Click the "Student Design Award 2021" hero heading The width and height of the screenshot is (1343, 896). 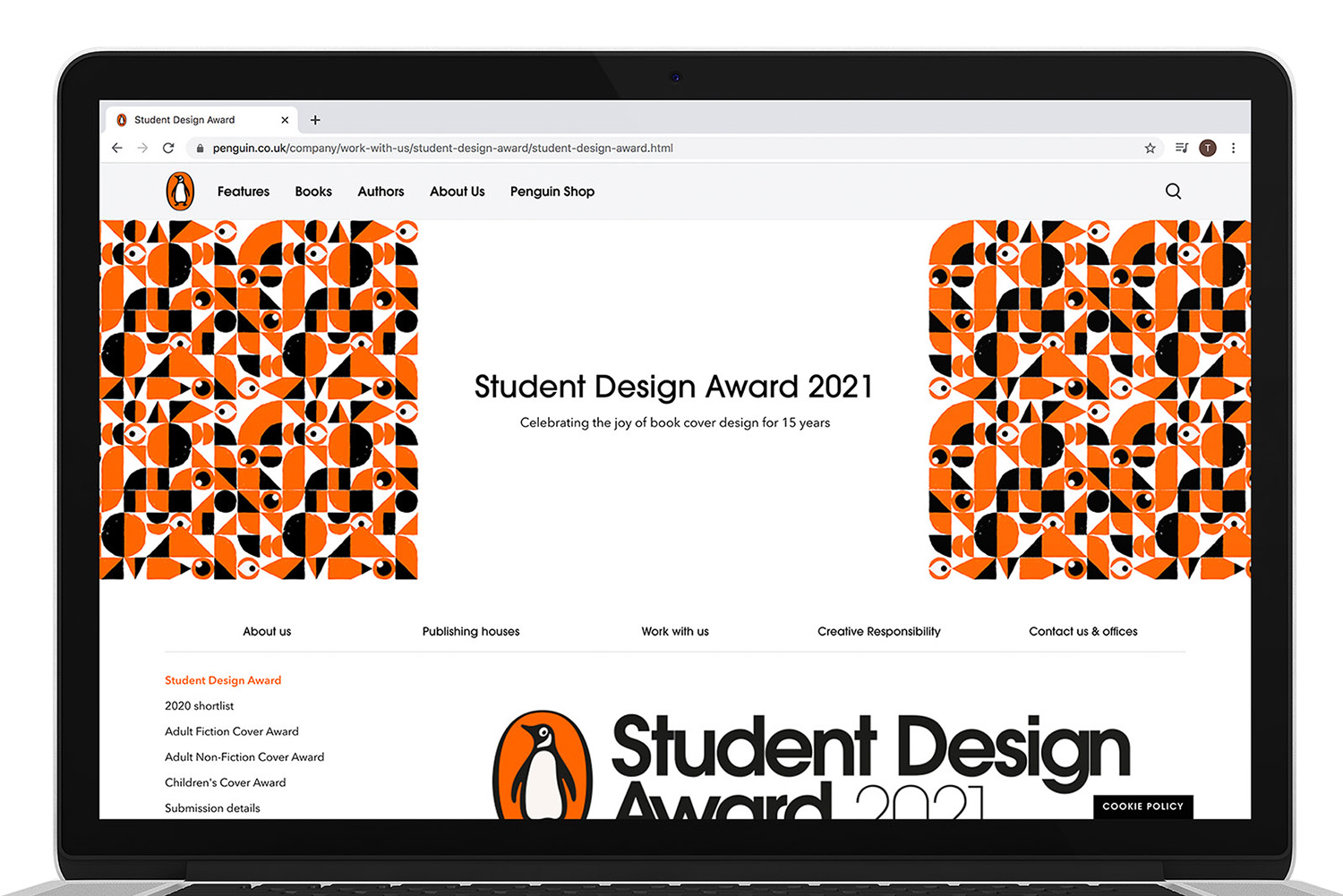[674, 387]
